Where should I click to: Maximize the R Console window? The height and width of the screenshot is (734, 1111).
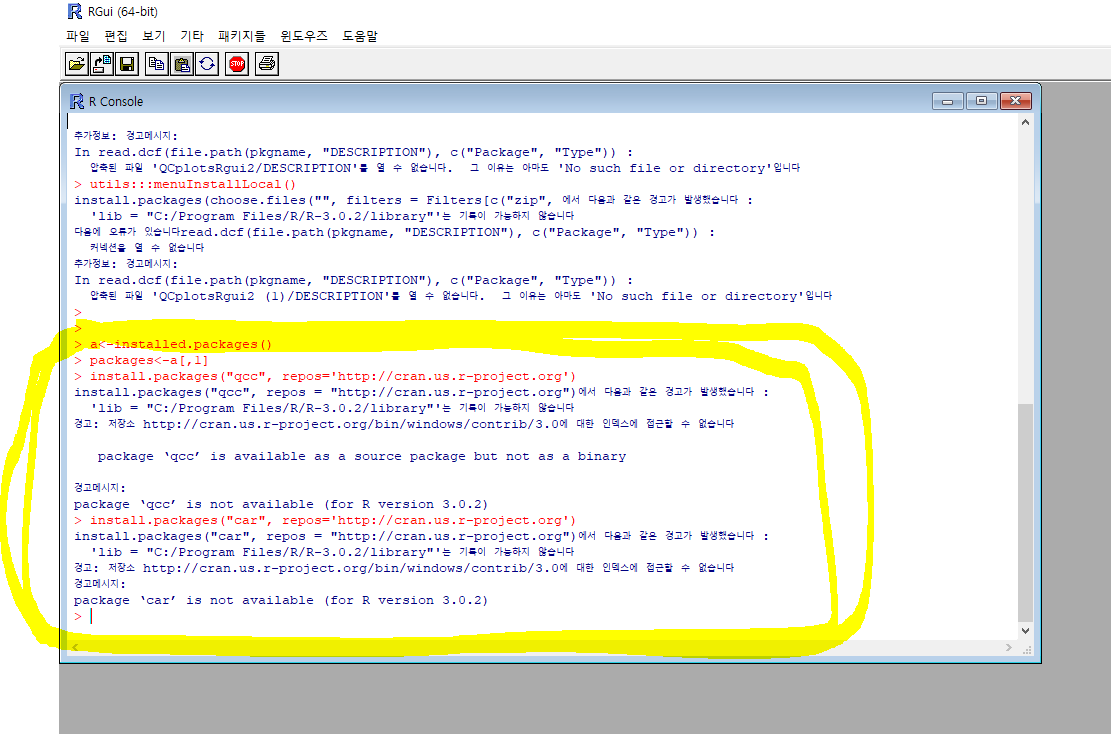point(981,101)
